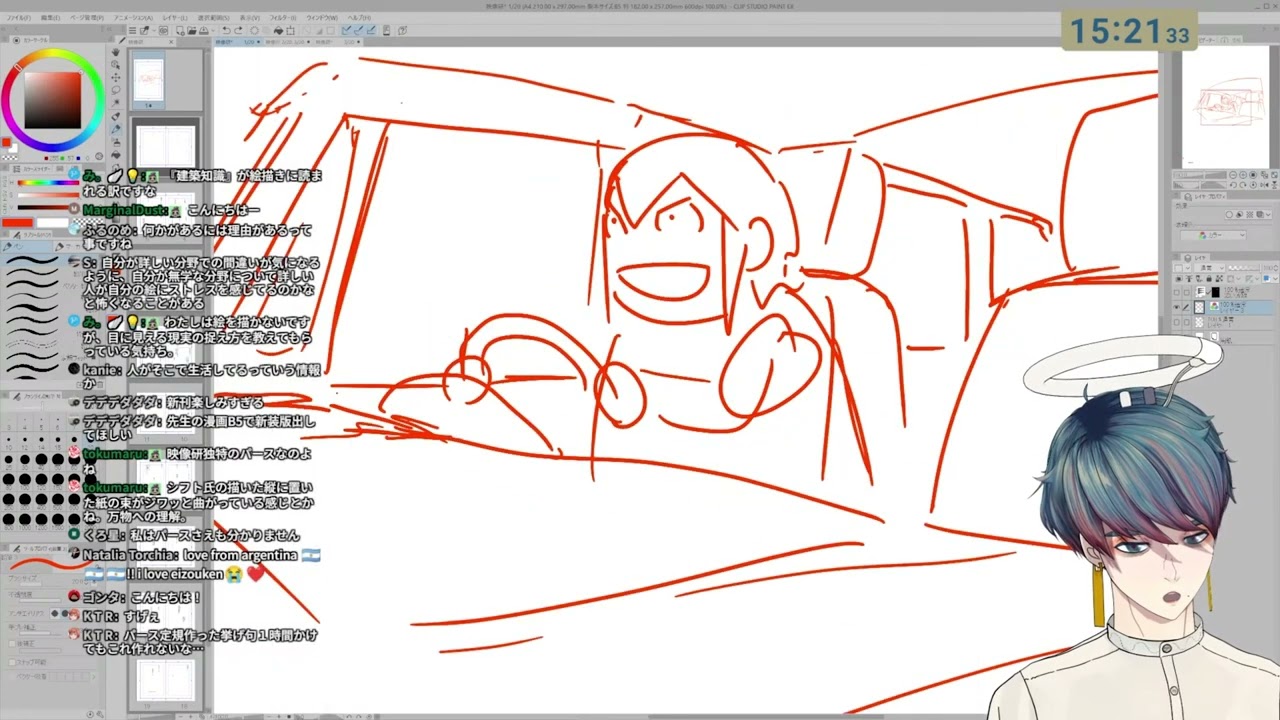This screenshot has height=720, width=1280.
Task: Click the help question mark icon
Action: tap(401, 30)
